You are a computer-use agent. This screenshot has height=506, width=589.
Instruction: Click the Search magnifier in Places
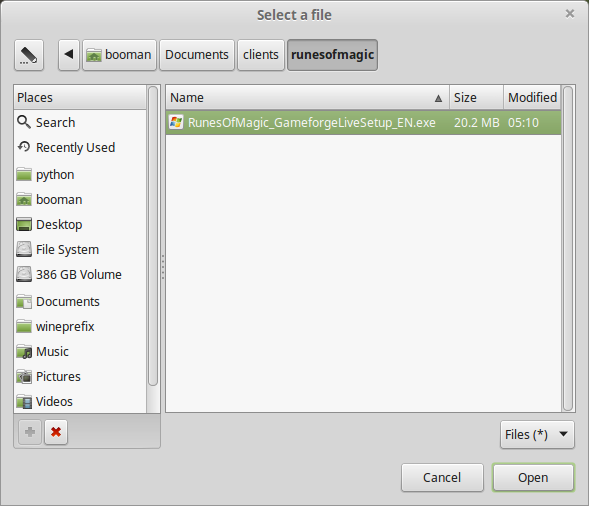point(24,122)
